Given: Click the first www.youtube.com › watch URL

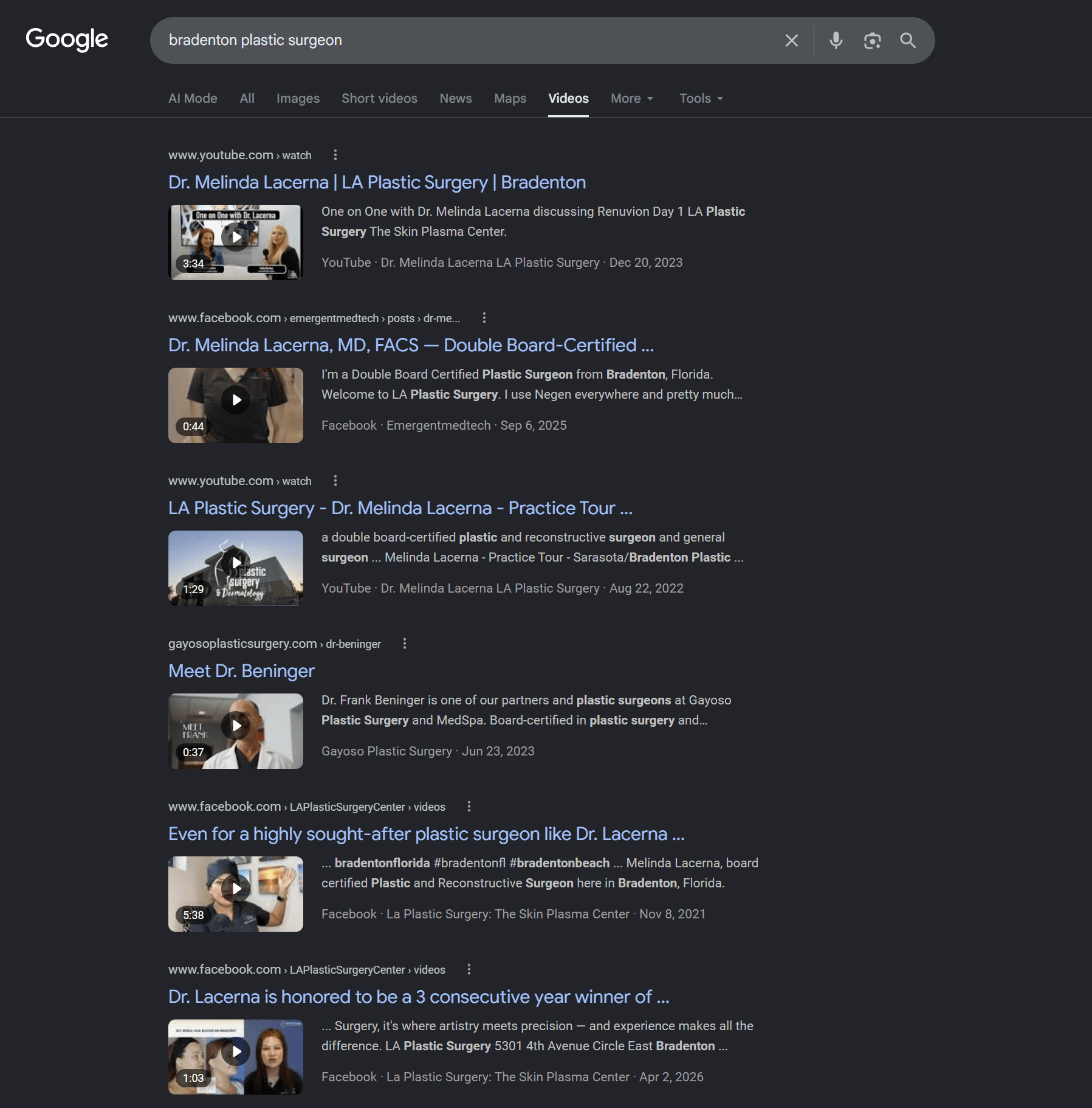Looking at the screenshot, I should 239,155.
